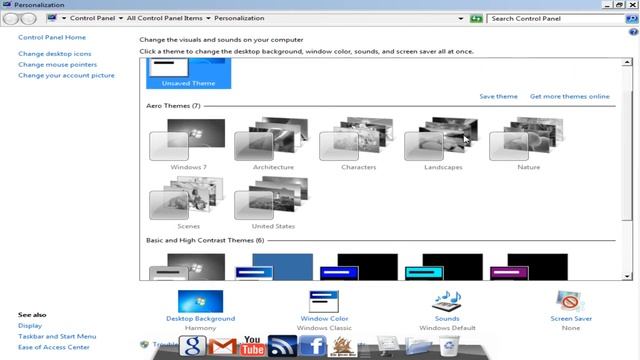Click the help question mark icon
Screen dimensions: 640x360
point(633,32)
